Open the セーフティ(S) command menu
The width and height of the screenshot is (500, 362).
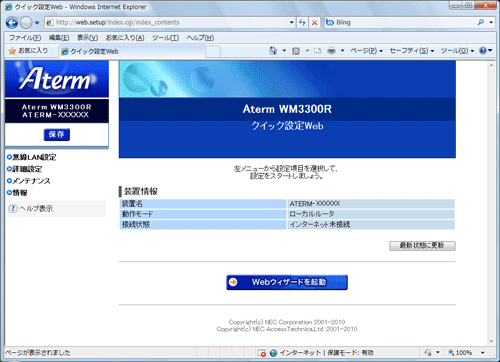(412, 51)
